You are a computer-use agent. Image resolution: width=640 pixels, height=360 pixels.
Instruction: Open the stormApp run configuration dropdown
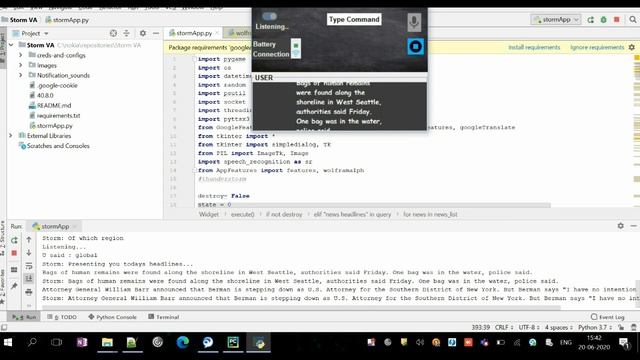point(556,20)
